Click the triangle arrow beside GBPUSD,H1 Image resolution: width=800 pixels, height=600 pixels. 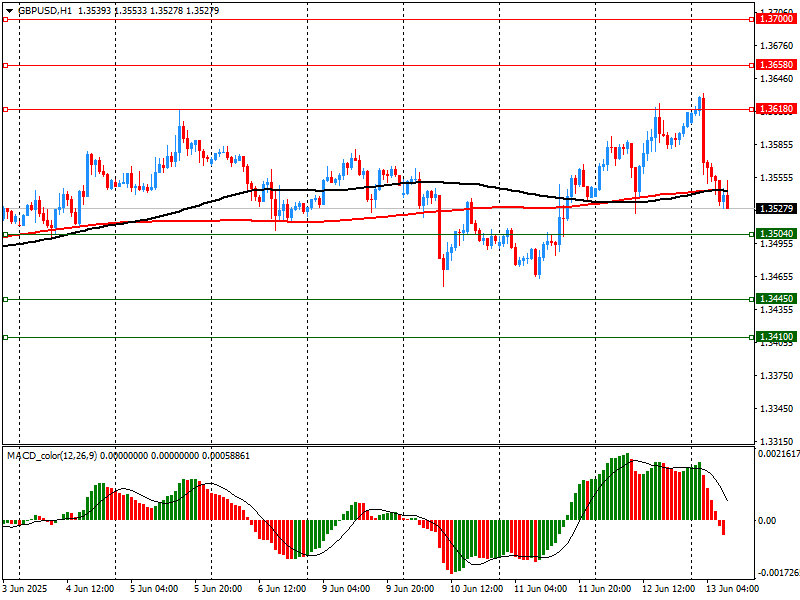tap(9, 10)
